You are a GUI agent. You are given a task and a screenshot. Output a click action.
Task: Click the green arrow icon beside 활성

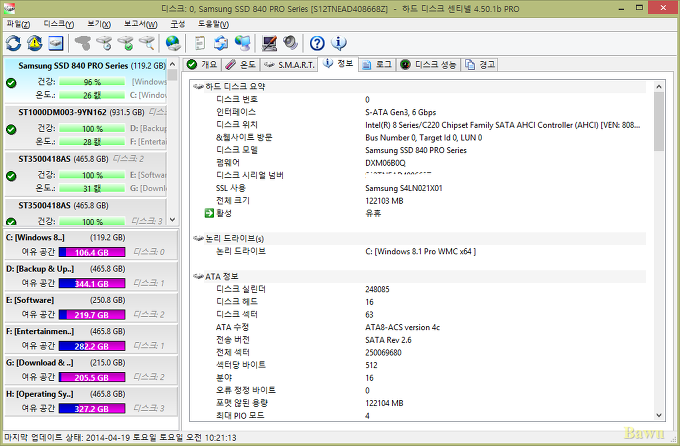[209, 213]
